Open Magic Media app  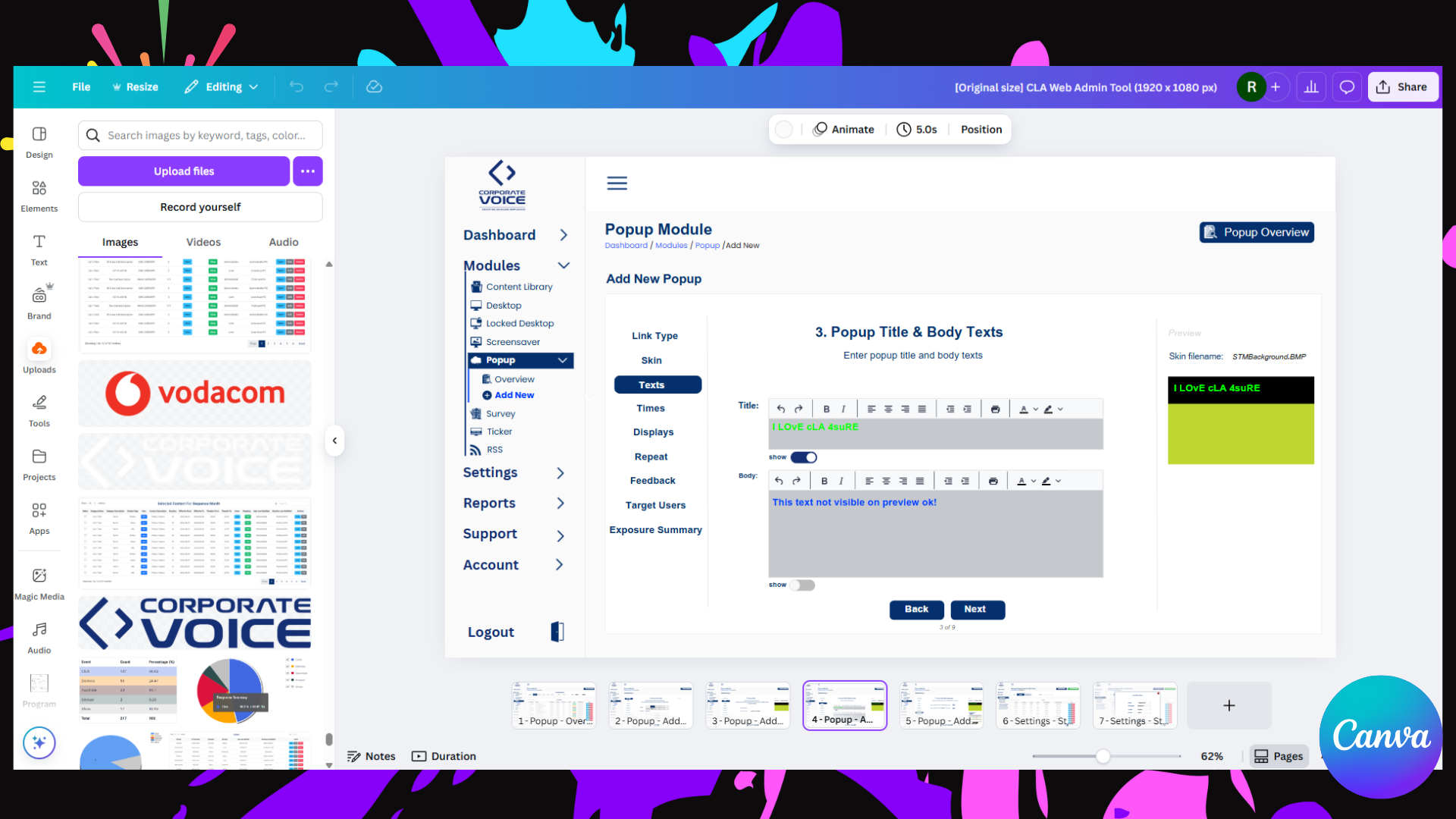[x=39, y=583]
